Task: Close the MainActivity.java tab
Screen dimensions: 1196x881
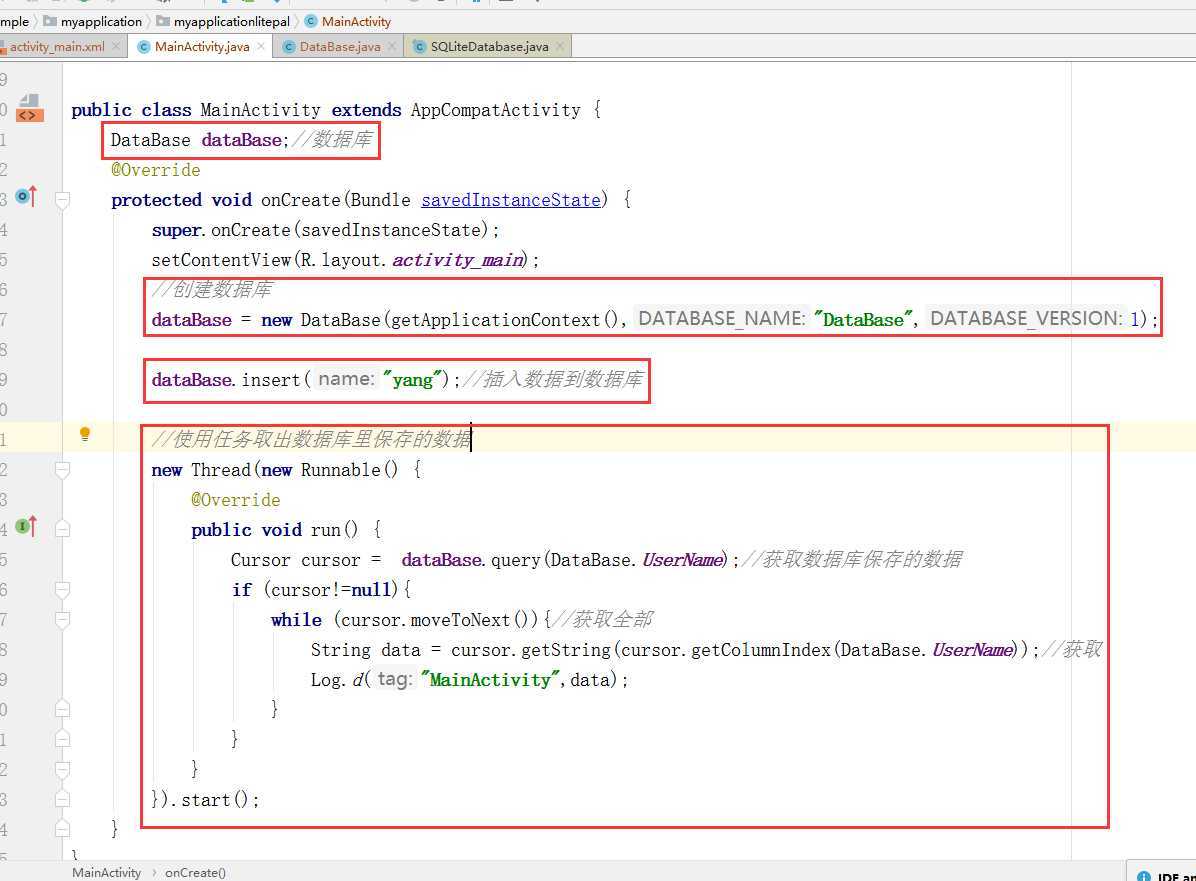Action: tap(262, 46)
